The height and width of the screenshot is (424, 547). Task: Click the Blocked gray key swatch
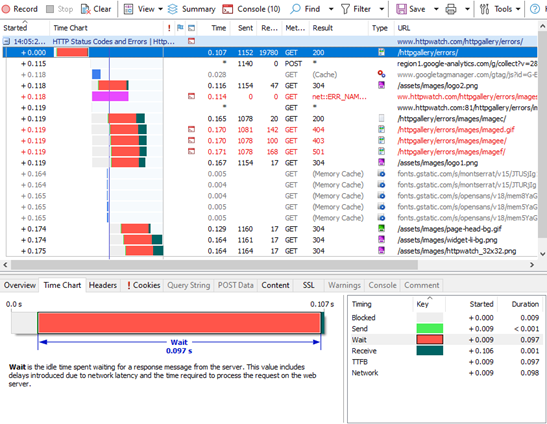[429, 317]
